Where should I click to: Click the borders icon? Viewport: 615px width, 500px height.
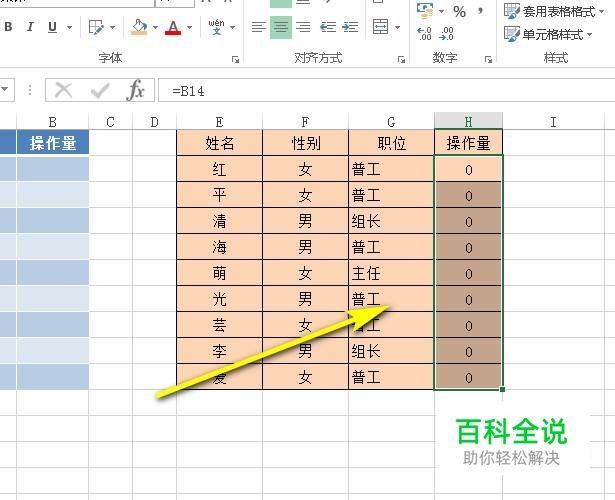pos(96,27)
